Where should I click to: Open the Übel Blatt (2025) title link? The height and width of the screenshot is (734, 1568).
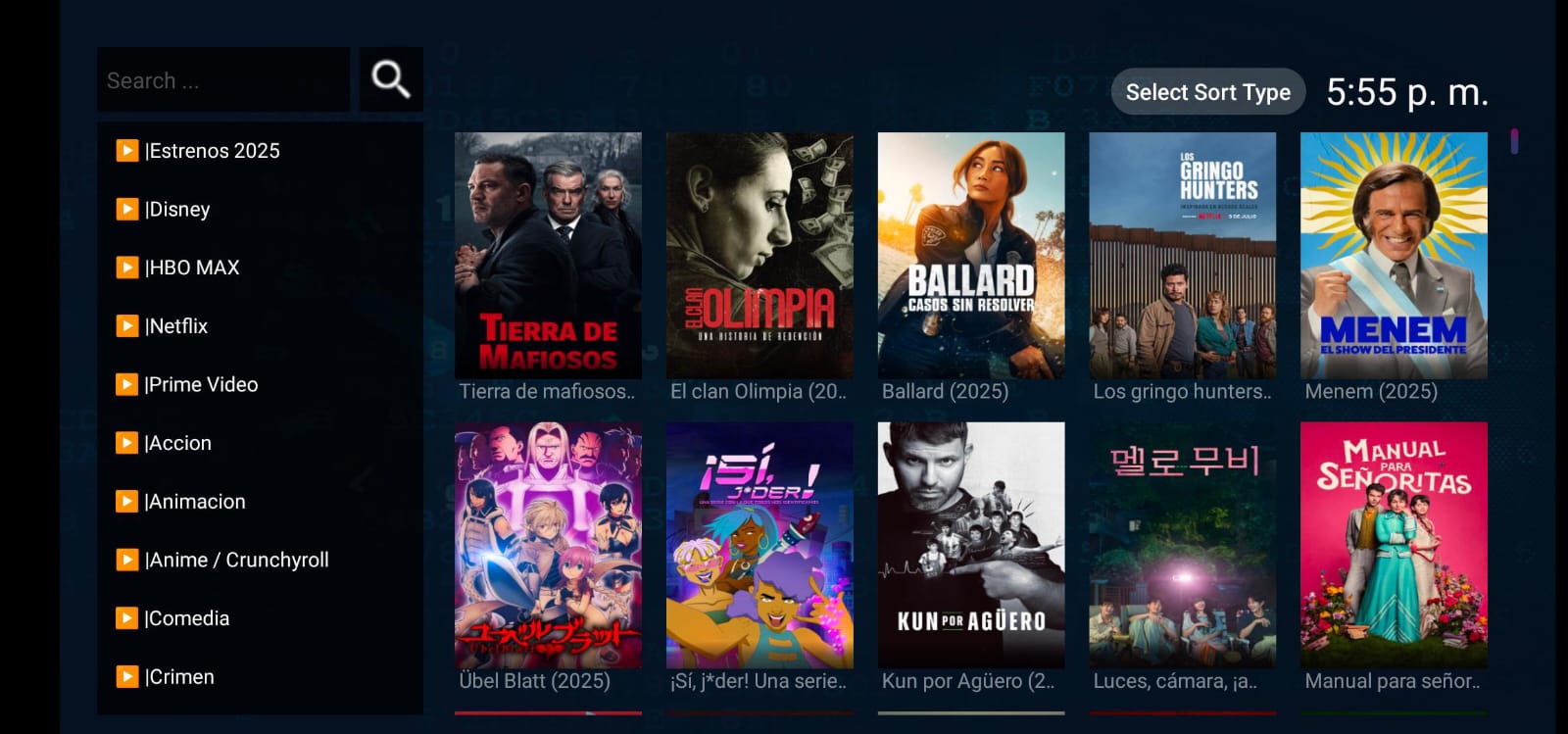(x=535, y=681)
